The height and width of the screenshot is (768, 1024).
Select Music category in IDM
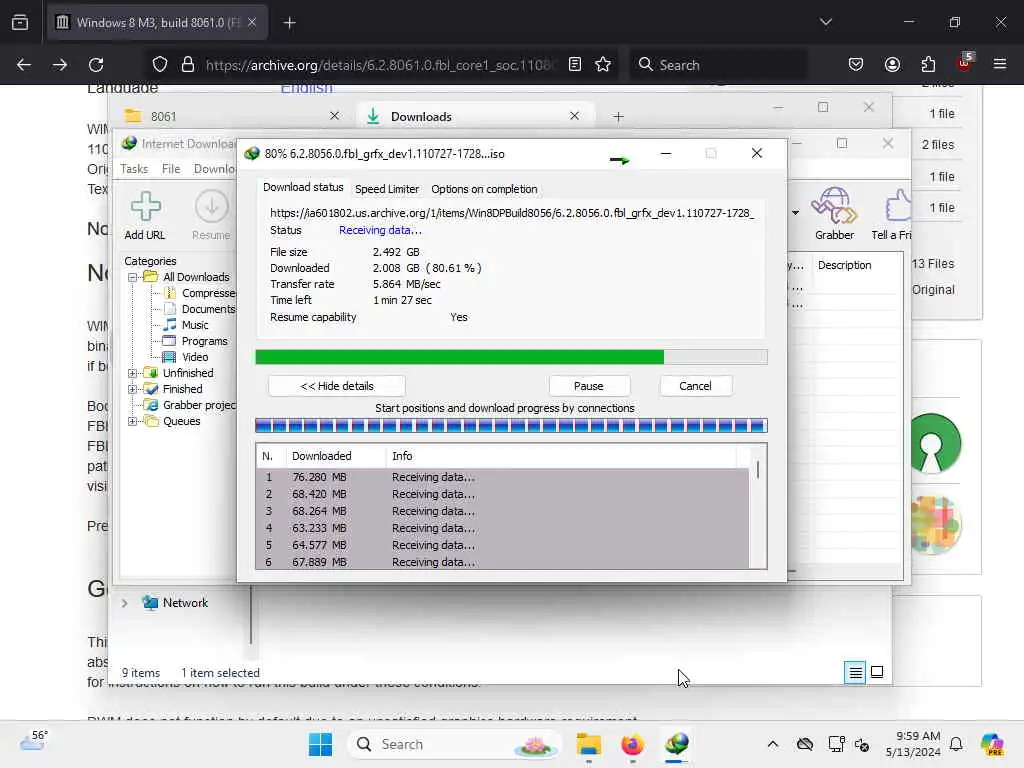click(x=195, y=325)
